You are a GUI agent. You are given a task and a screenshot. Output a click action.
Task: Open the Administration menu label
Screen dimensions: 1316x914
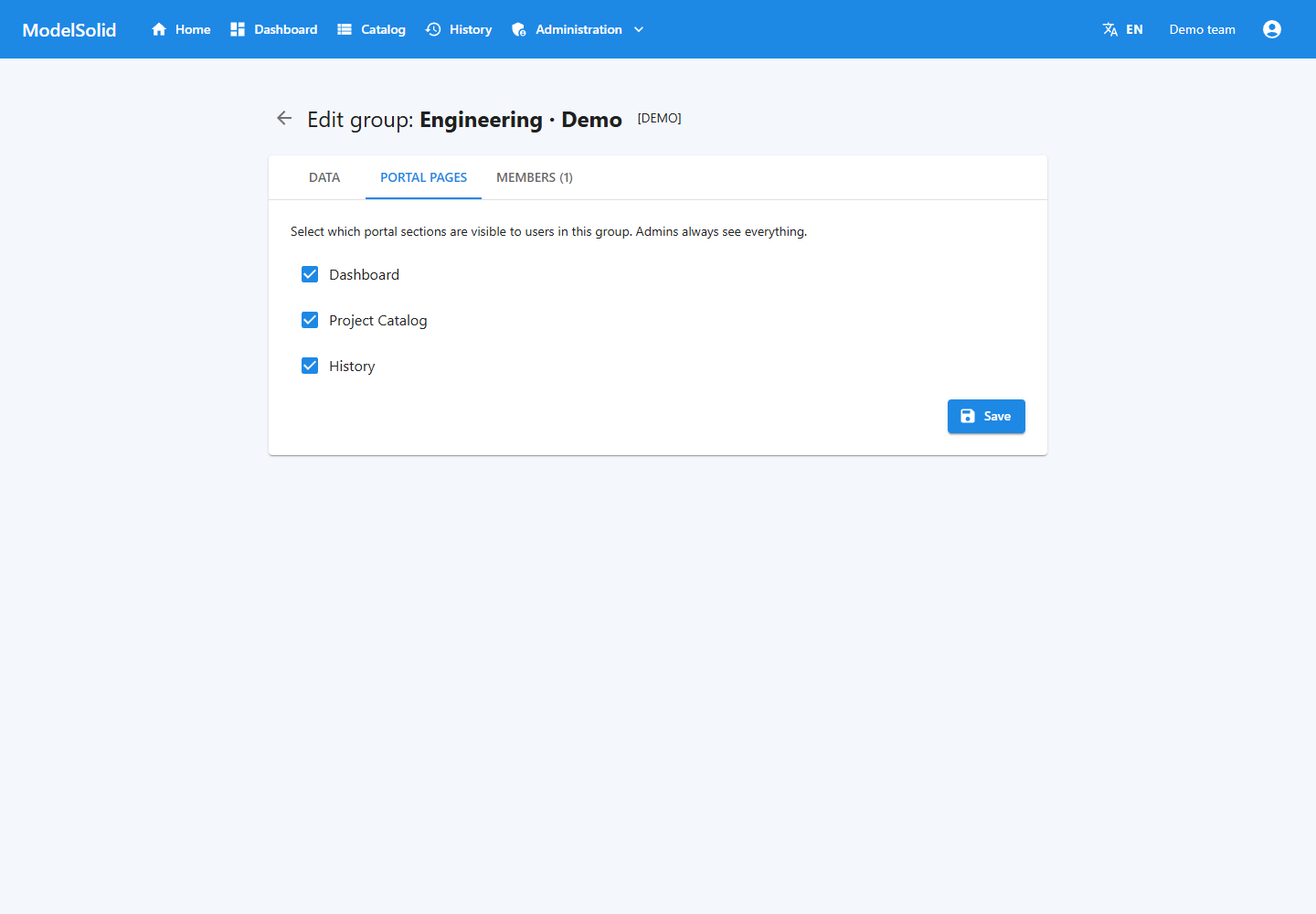pyautogui.click(x=578, y=29)
